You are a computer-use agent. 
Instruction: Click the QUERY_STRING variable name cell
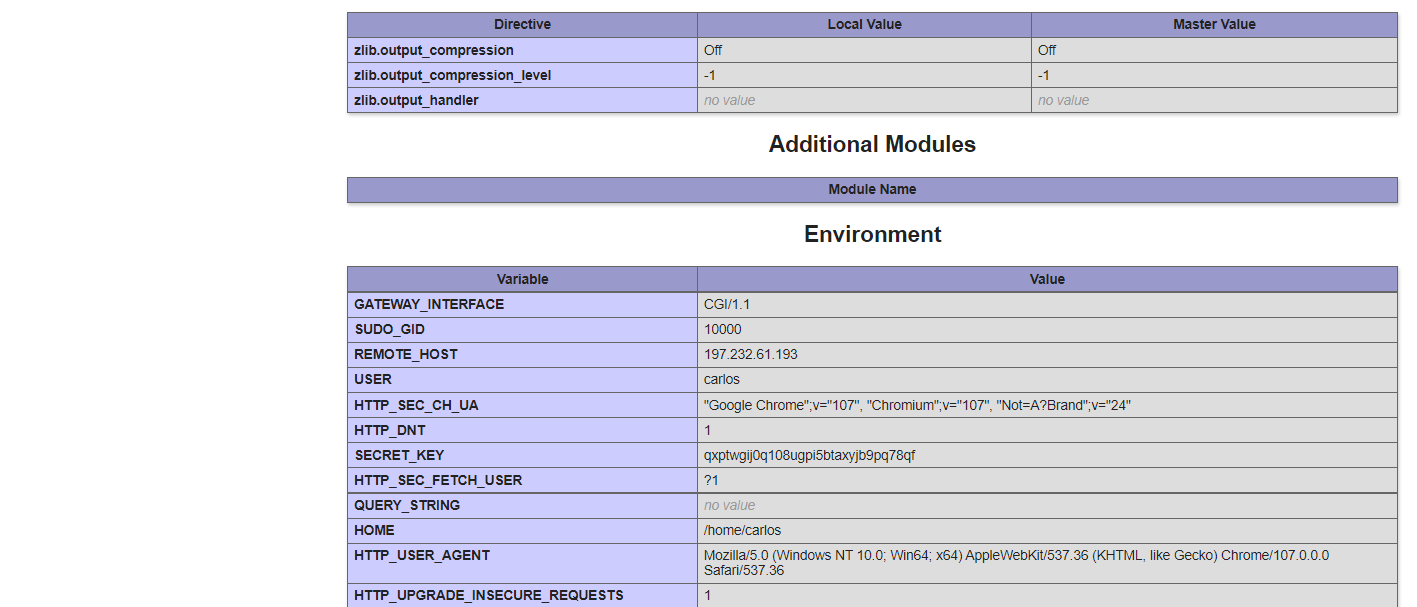[x=407, y=505]
